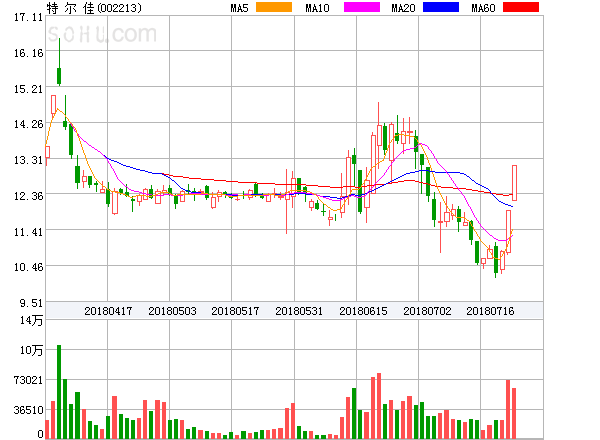Click the 11.41 price axis label

pos(28,232)
